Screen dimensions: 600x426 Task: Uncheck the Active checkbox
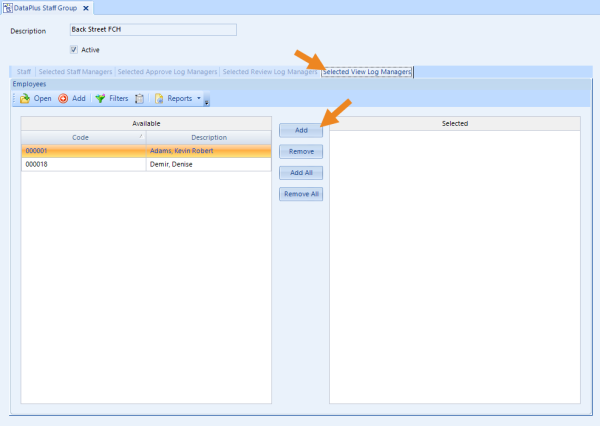click(74, 49)
